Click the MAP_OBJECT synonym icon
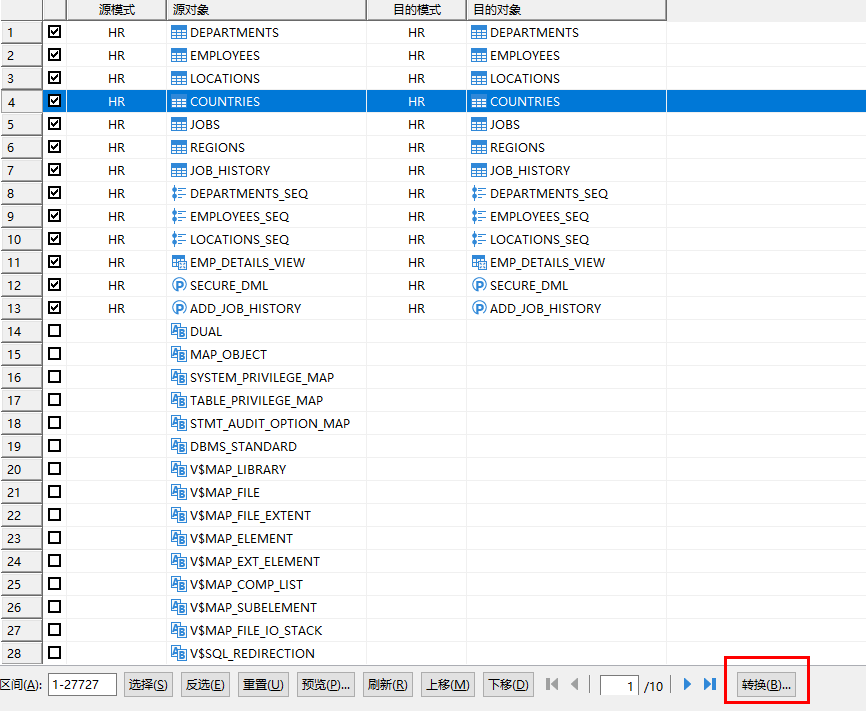 pyautogui.click(x=178, y=354)
